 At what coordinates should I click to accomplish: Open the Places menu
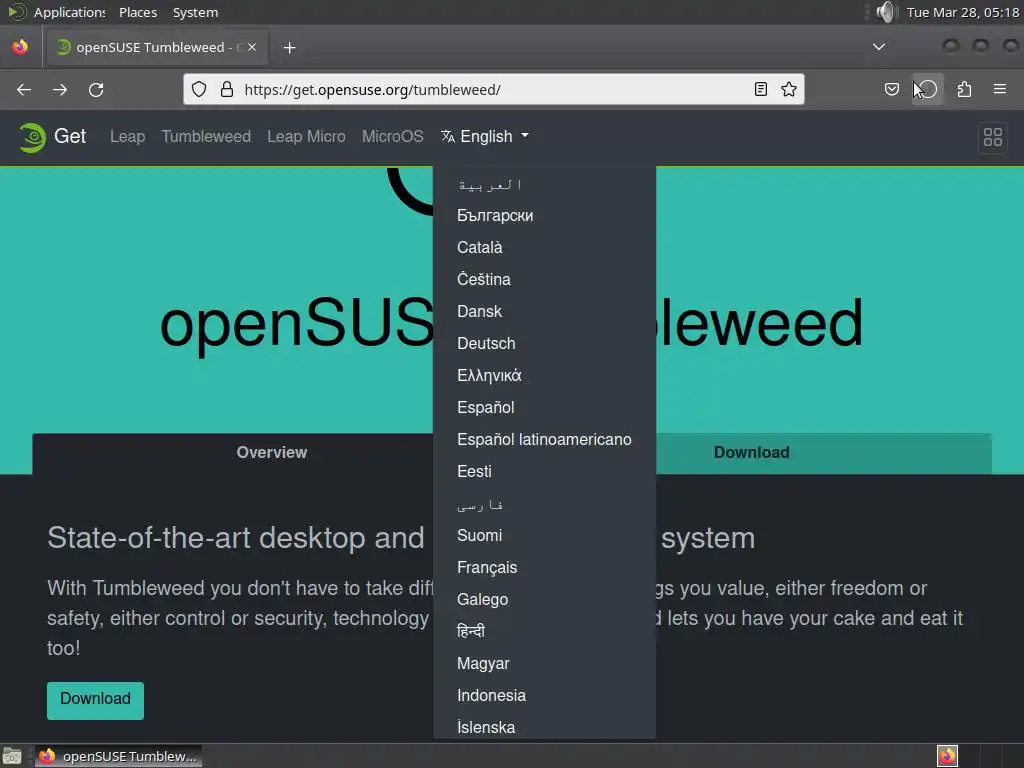pos(138,12)
